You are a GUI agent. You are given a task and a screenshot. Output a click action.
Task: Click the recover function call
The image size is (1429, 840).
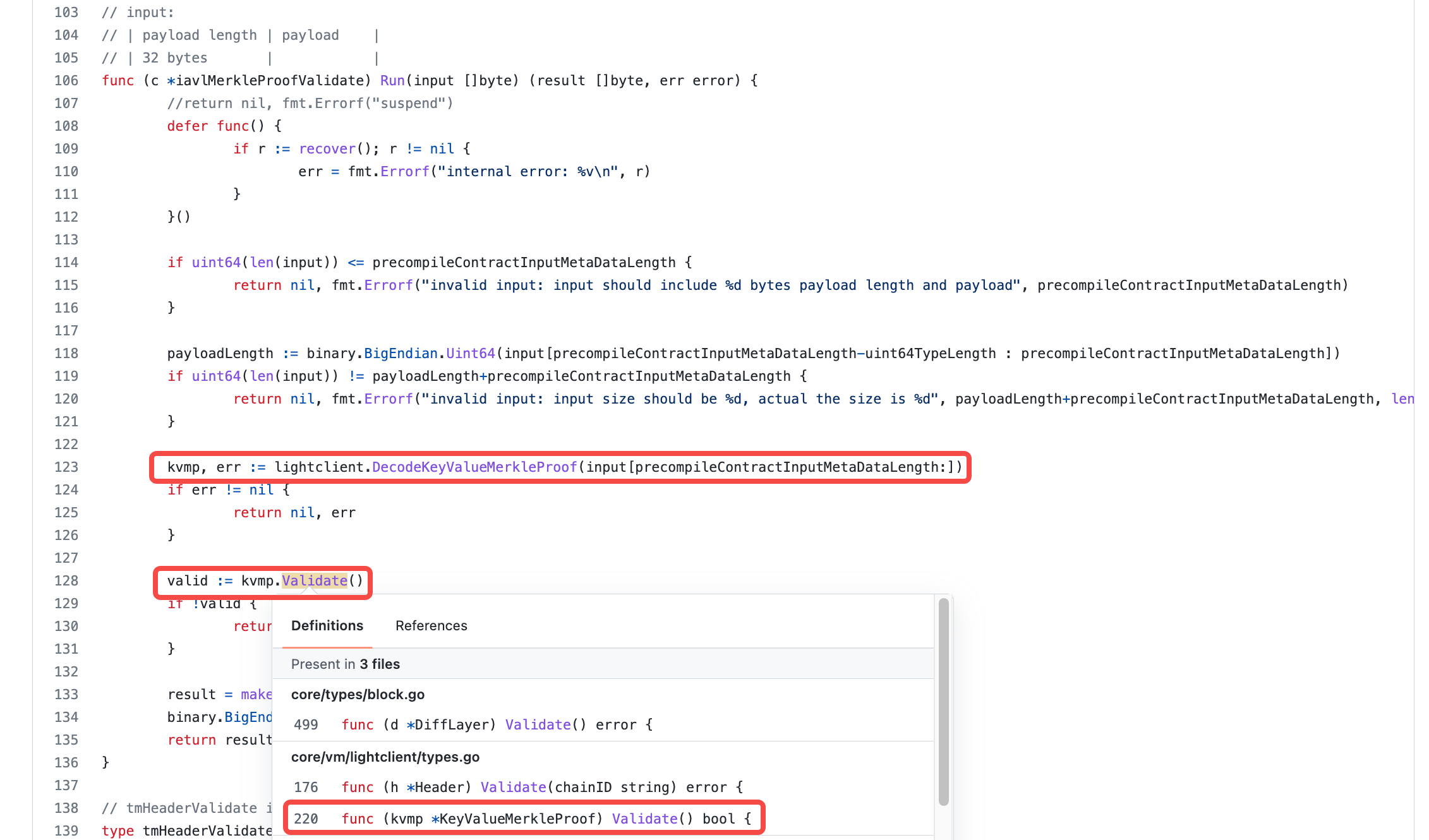tap(327, 148)
